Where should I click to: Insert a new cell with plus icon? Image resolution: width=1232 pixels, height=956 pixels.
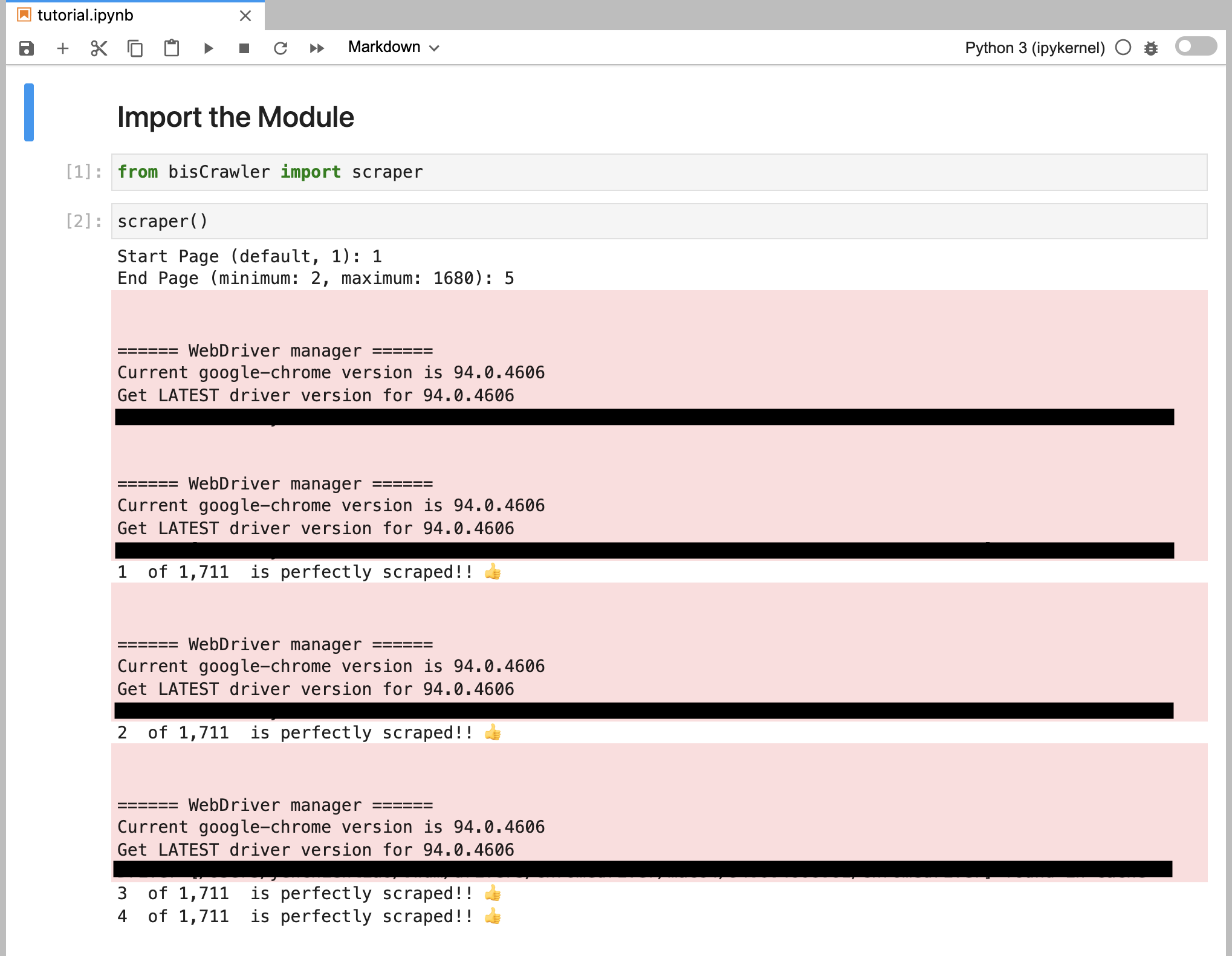click(63, 48)
